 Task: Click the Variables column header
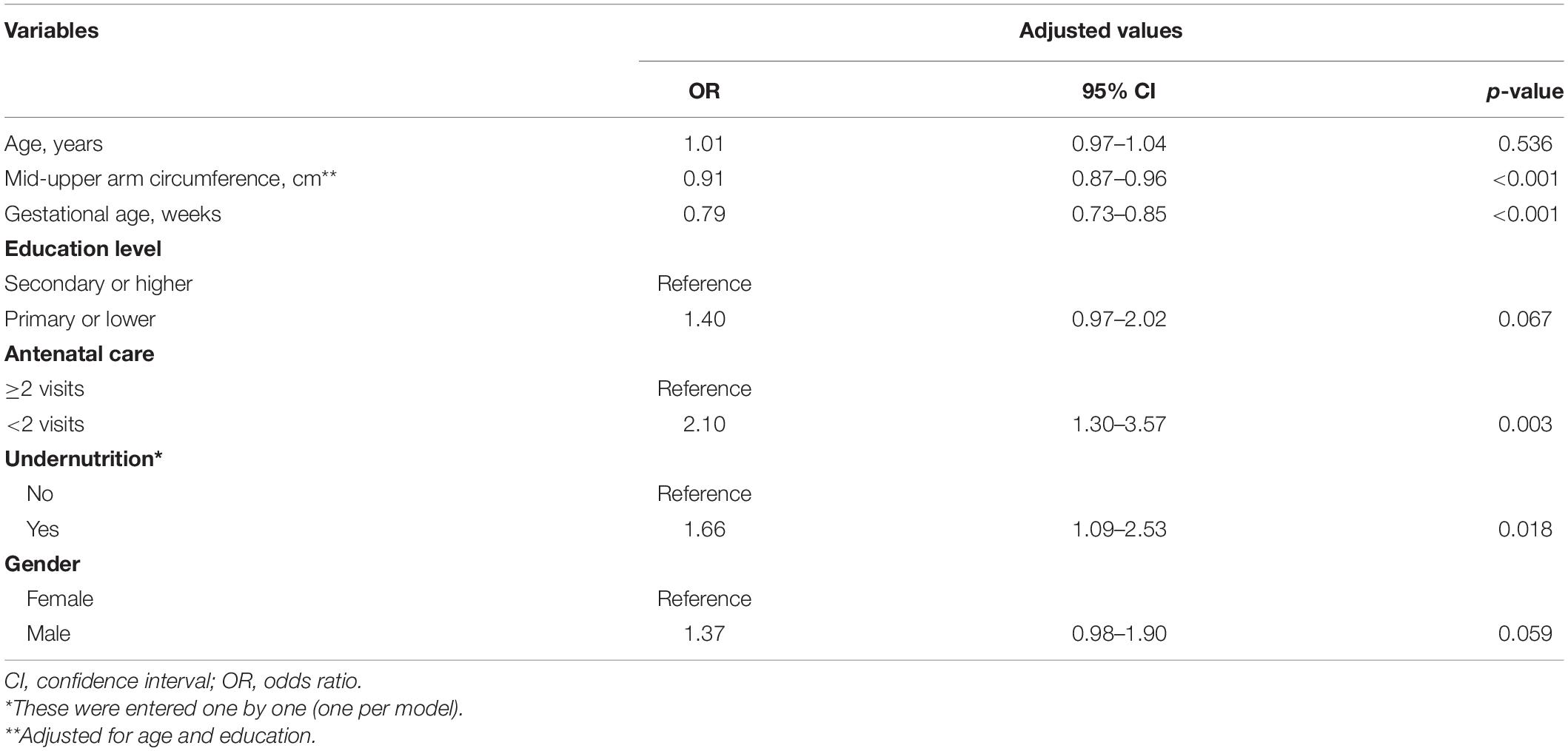point(52,31)
